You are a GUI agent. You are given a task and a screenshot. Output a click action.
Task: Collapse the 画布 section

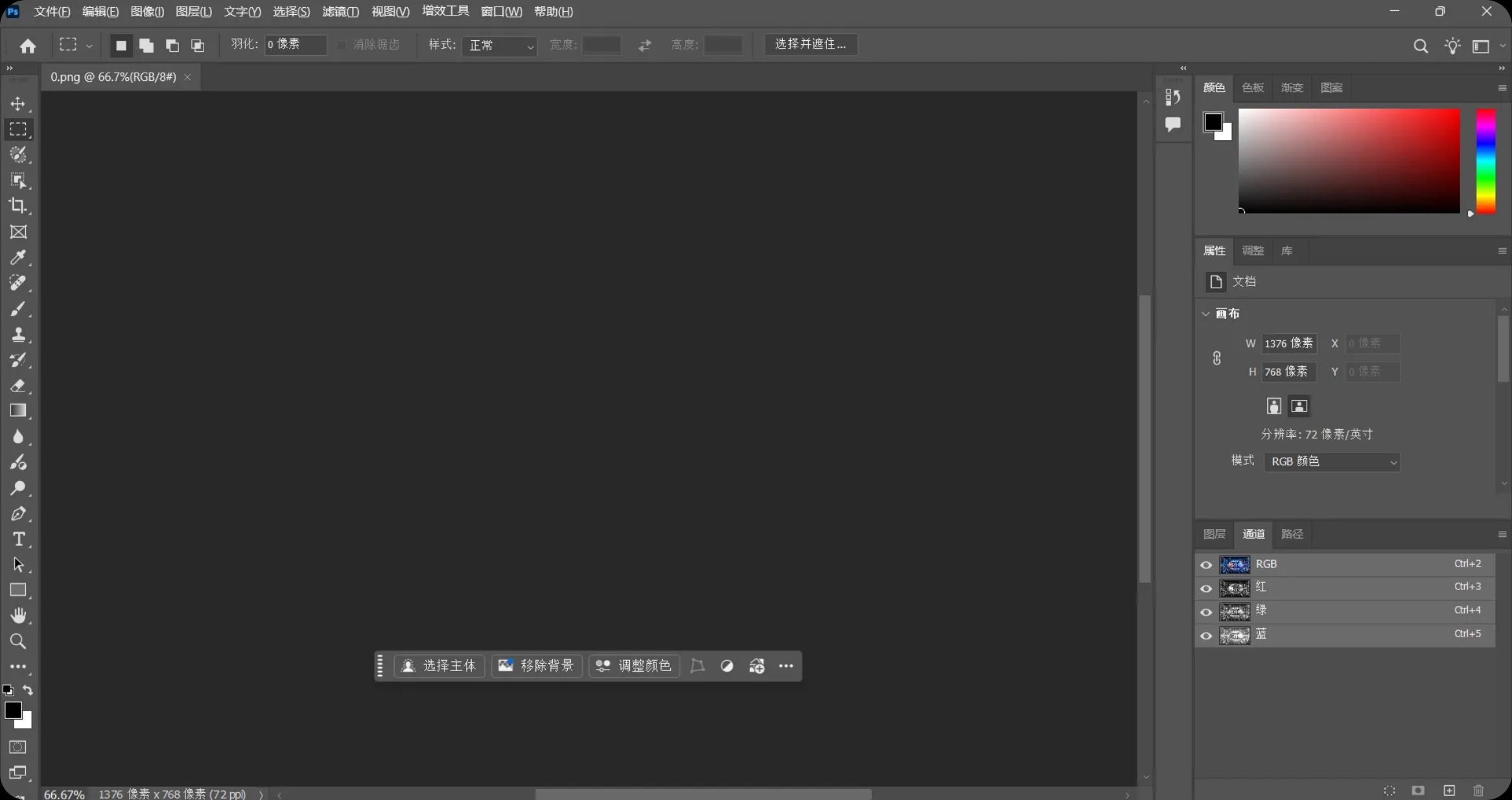[1205, 314]
